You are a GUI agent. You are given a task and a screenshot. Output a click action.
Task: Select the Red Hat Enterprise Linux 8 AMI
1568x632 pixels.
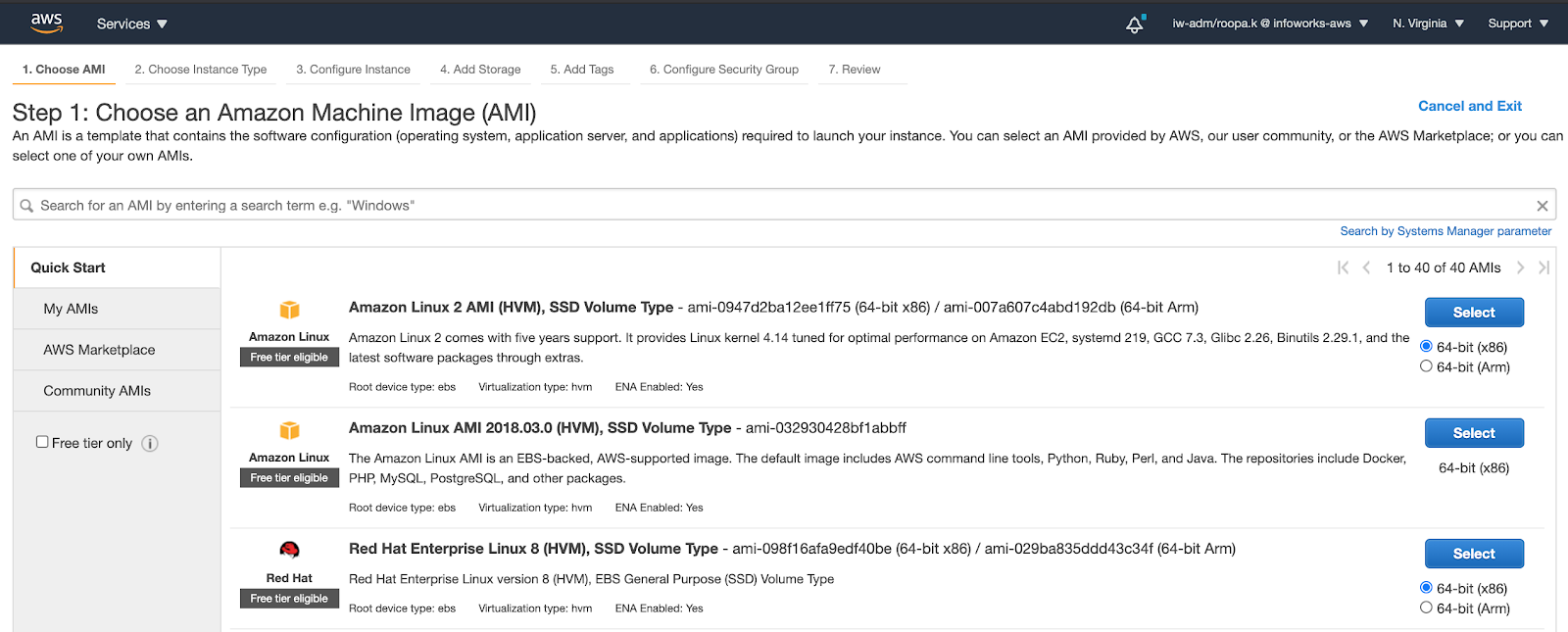pos(1474,554)
